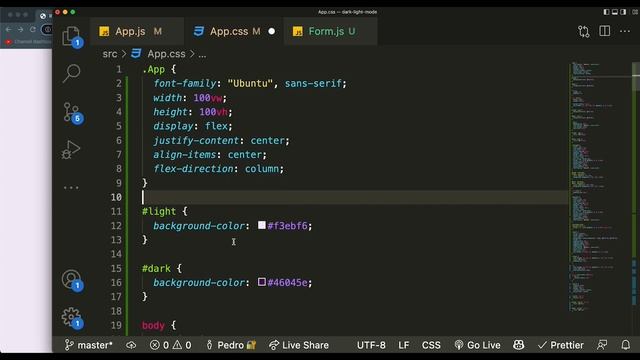Switch branch via master status item
The height and width of the screenshot is (360, 640).
89,345
